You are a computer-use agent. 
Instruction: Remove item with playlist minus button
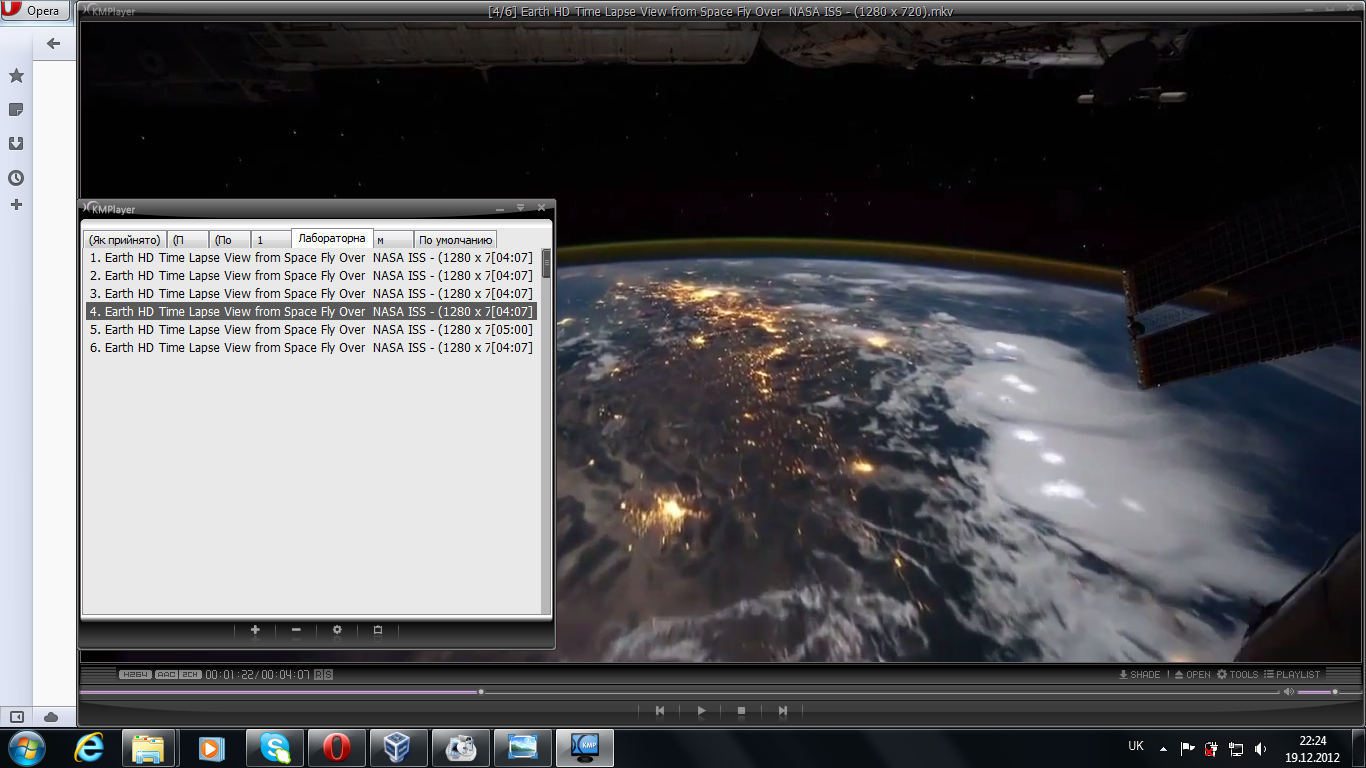click(x=296, y=630)
